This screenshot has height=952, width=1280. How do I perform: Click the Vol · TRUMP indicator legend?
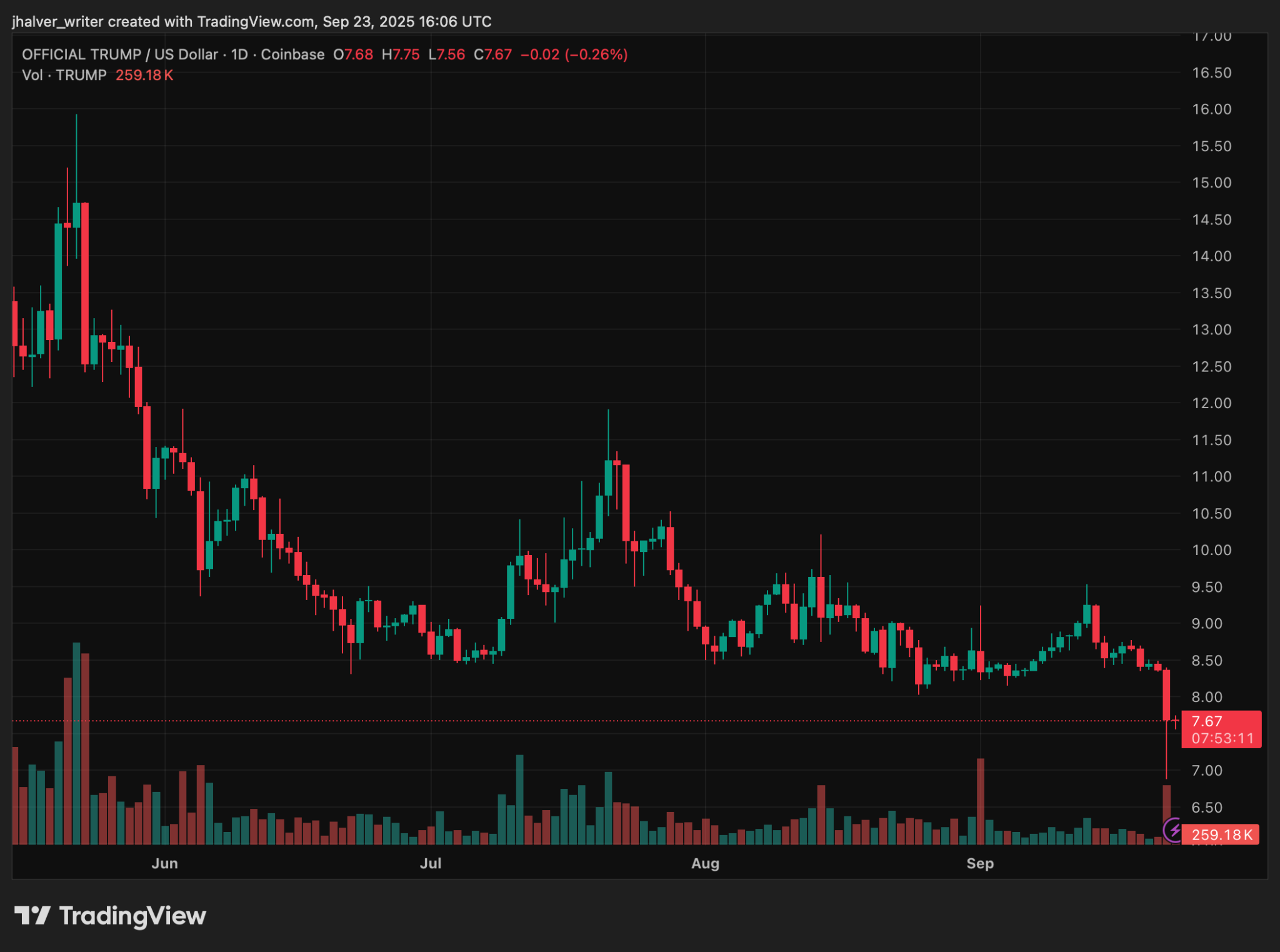pyautogui.click(x=64, y=75)
